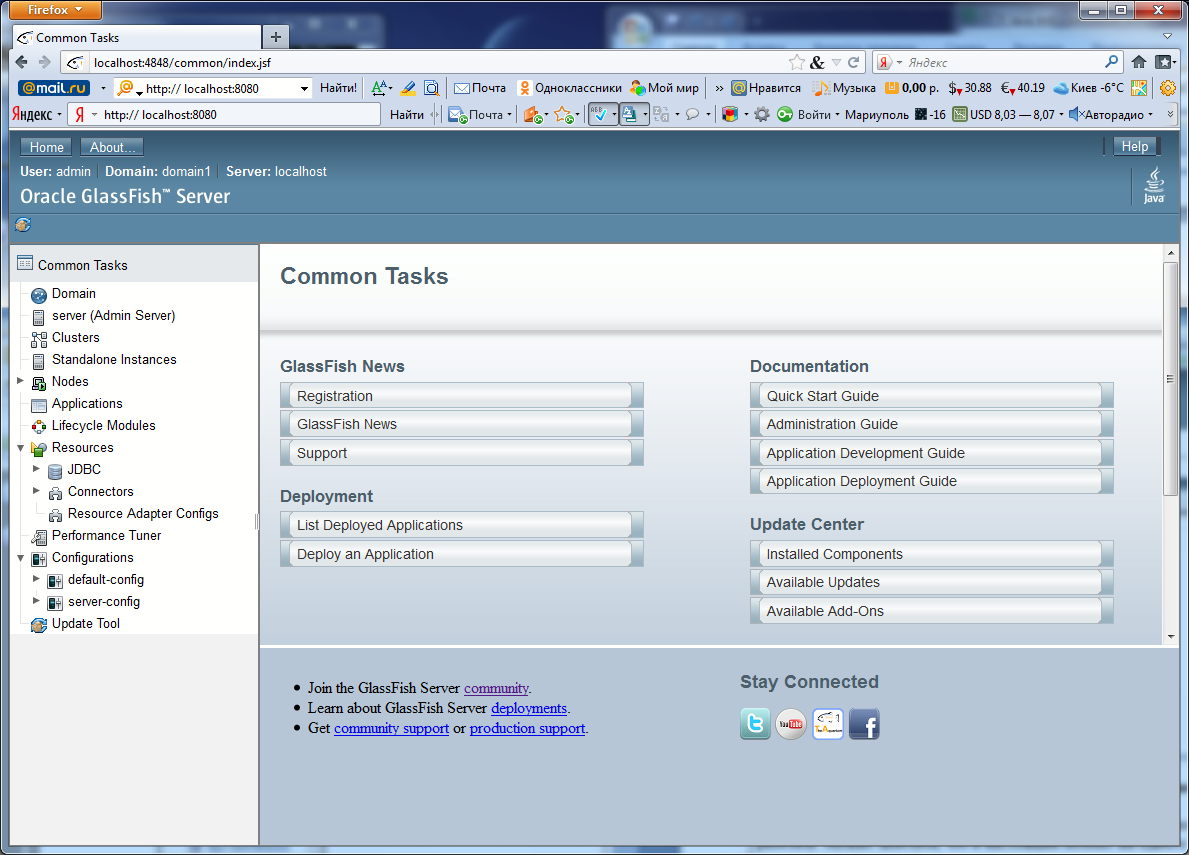Open the YouTube icon under Stay Connected
The image size is (1189, 855).
[x=791, y=724]
